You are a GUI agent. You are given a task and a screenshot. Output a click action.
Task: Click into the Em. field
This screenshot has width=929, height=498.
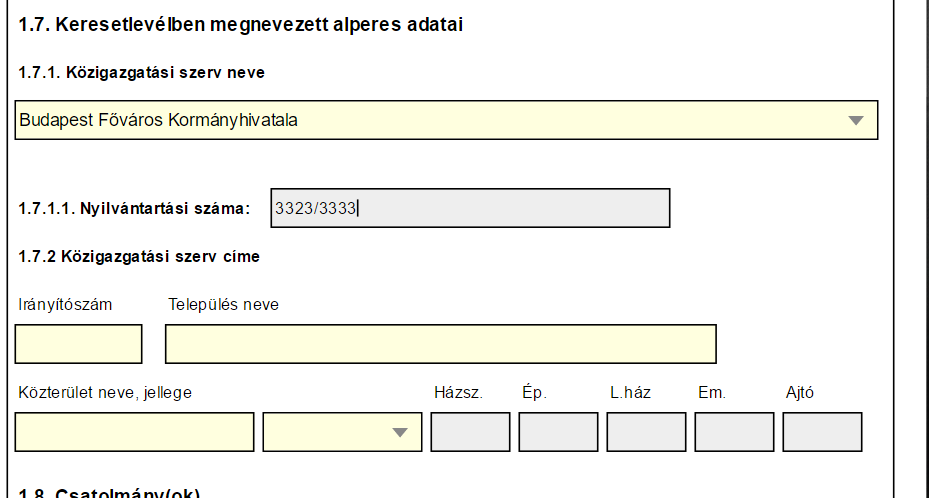pos(734,432)
